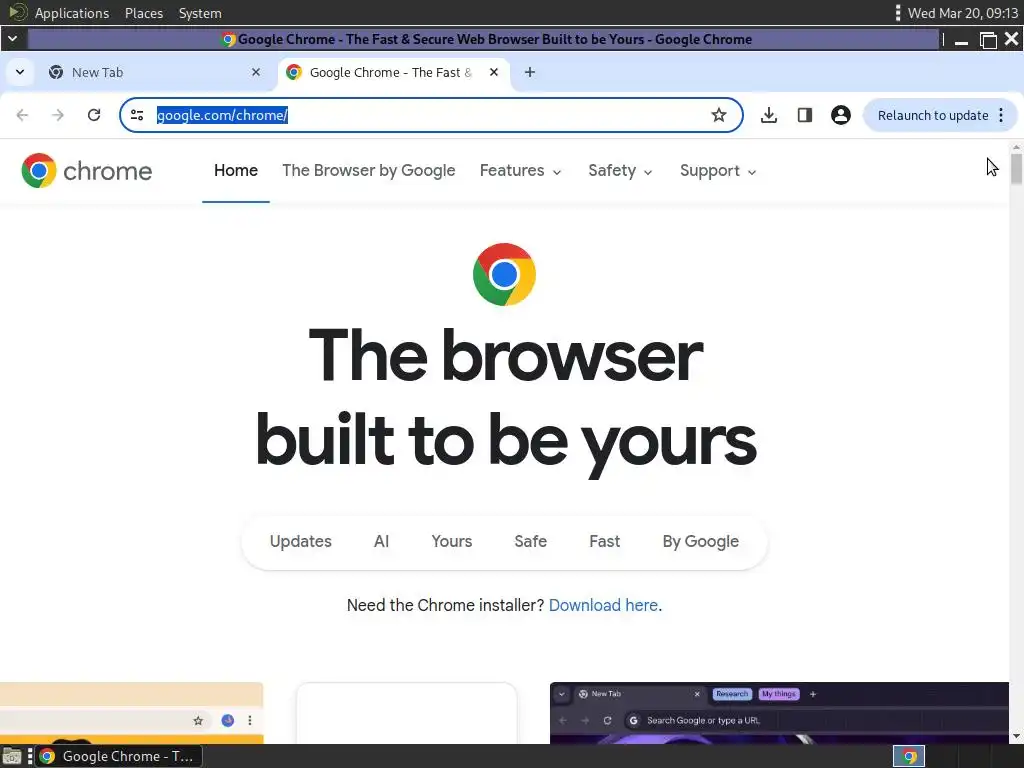Open the window menu arrow in title bar
The height and width of the screenshot is (768, 1024).
point(12,39)
